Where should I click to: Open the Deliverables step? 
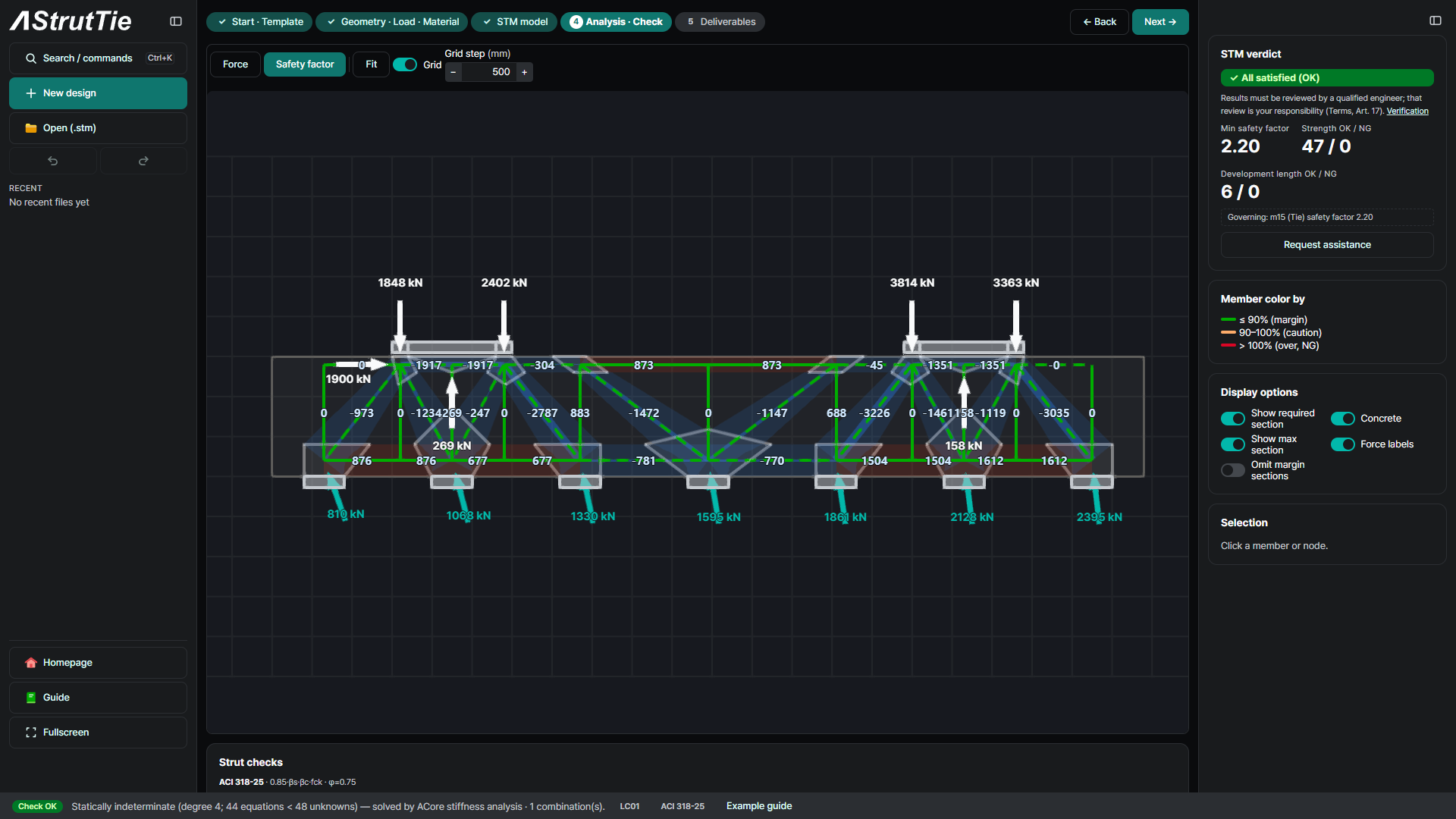click(x=720, y=22)
